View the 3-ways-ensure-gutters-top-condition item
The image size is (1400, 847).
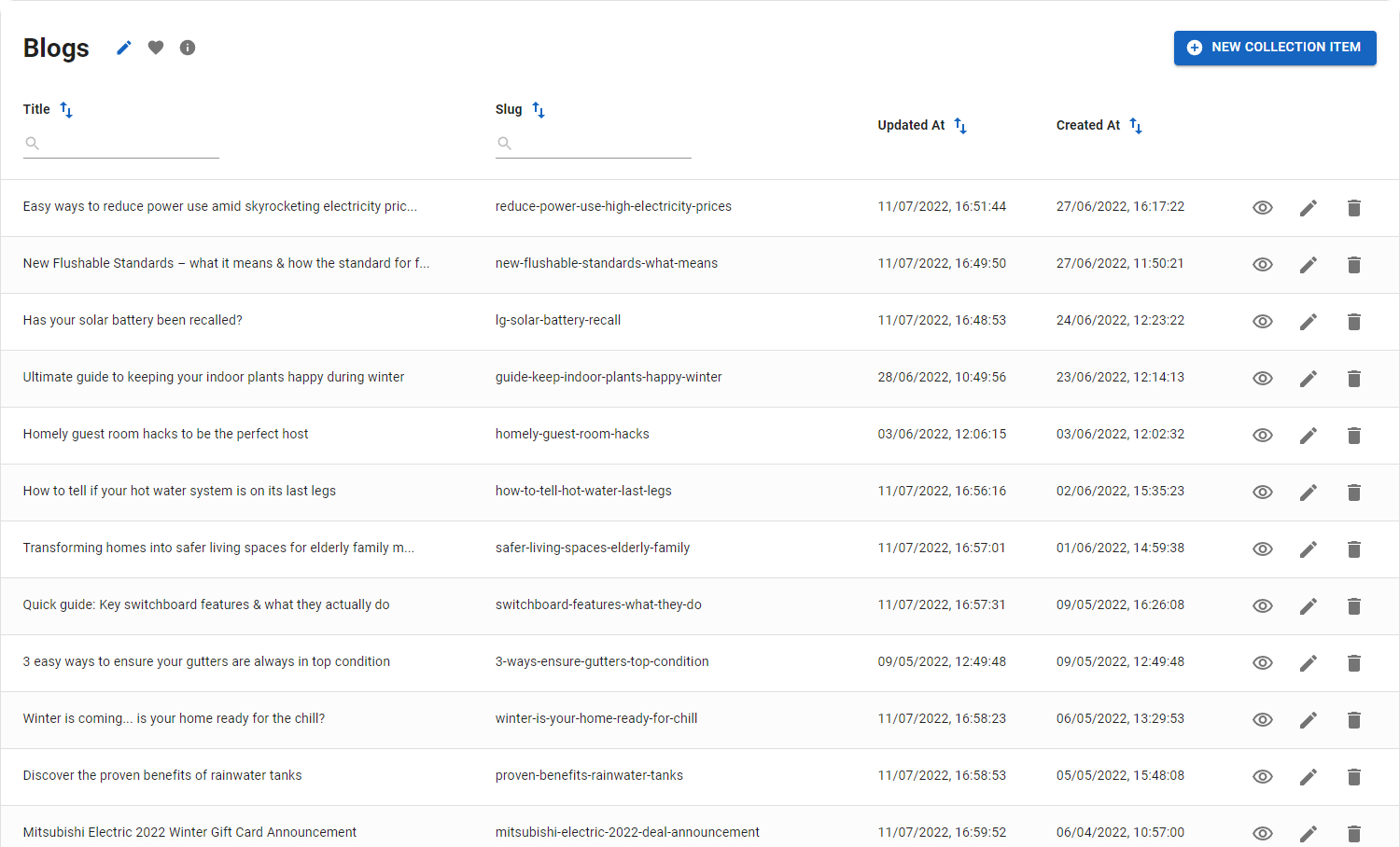[x=1263, y=662]
